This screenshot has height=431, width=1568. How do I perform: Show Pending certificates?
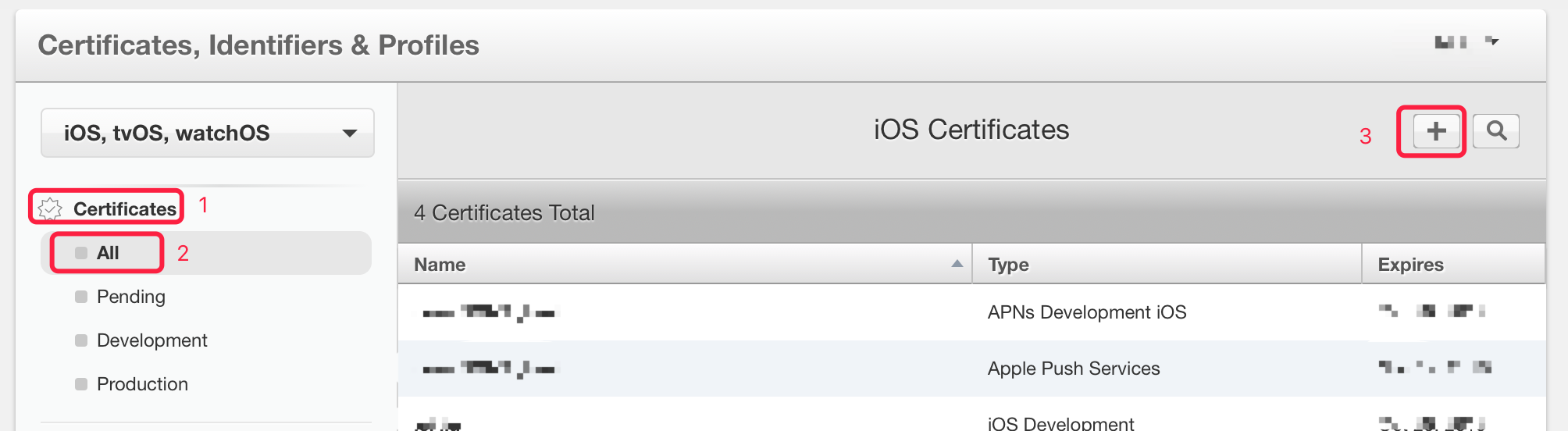[x=130, y=297]
